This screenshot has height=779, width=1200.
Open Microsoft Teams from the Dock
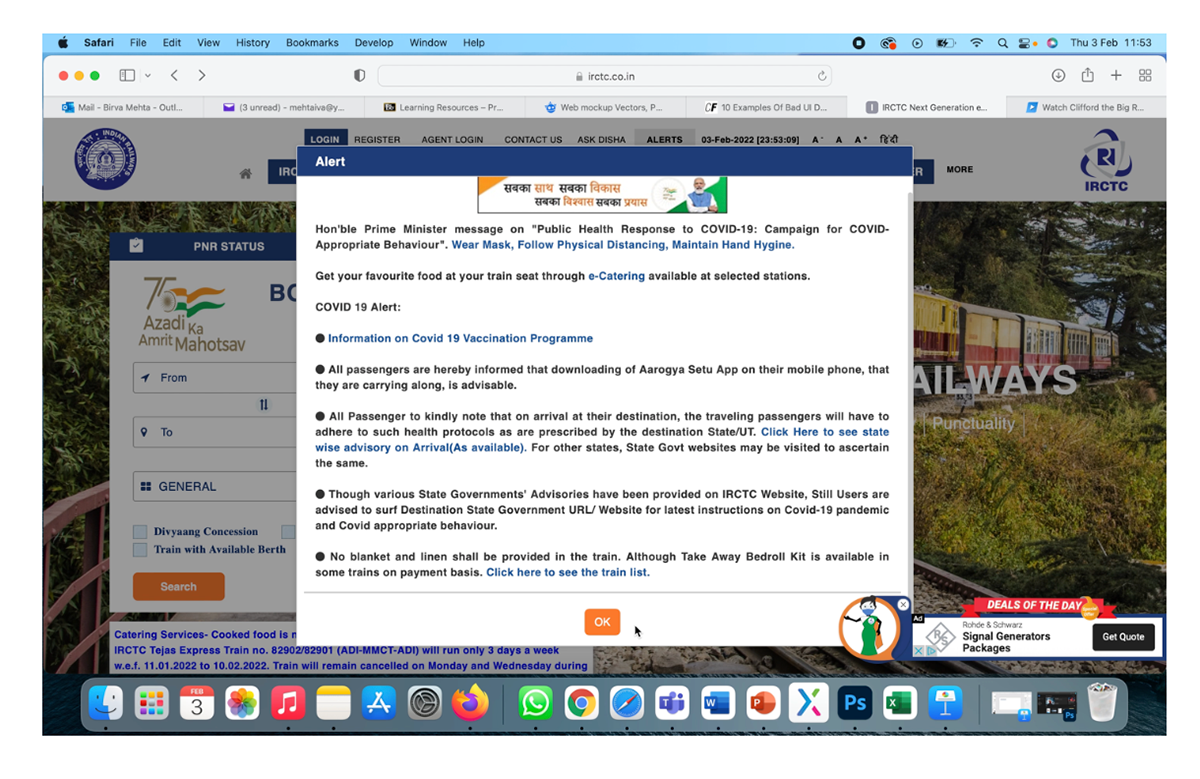[672, 703]
